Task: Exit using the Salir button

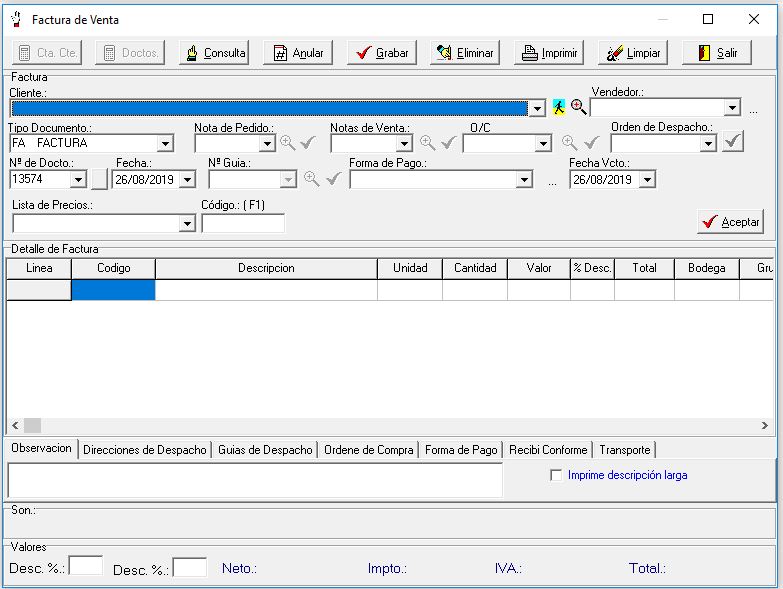Action: coord(716,53)
